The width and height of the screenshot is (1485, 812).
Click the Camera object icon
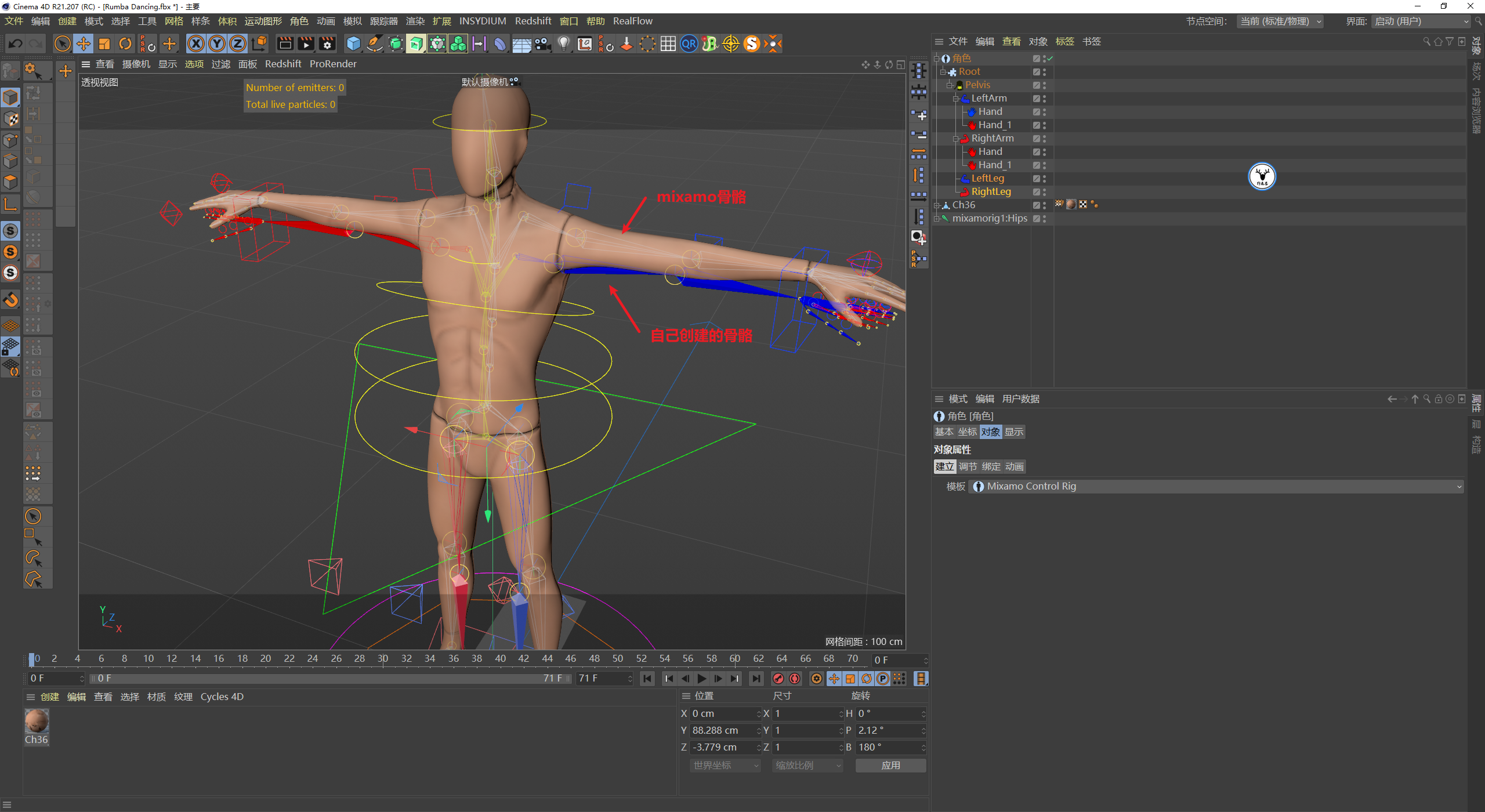(543, 43)
